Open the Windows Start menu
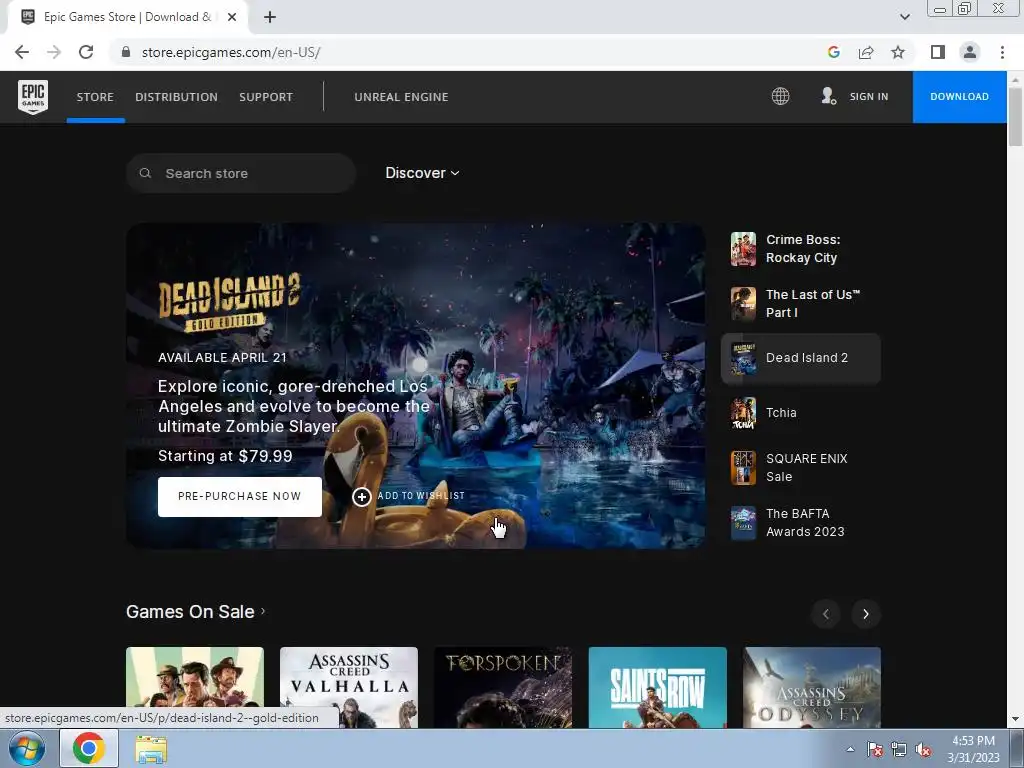This screenshot has width=1024, height=768. pyautogui.click(x=27, y=748)
